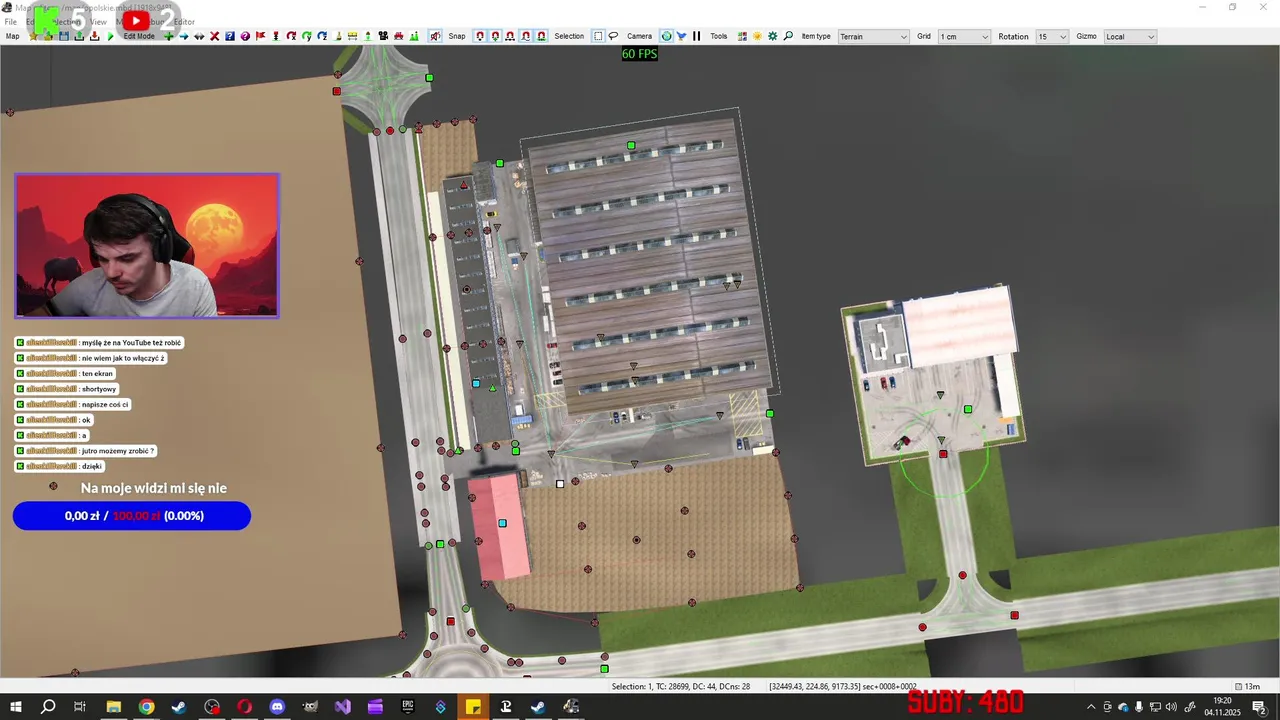Open Epic Games Launcher from the taskbar

(x=408, y=707)
